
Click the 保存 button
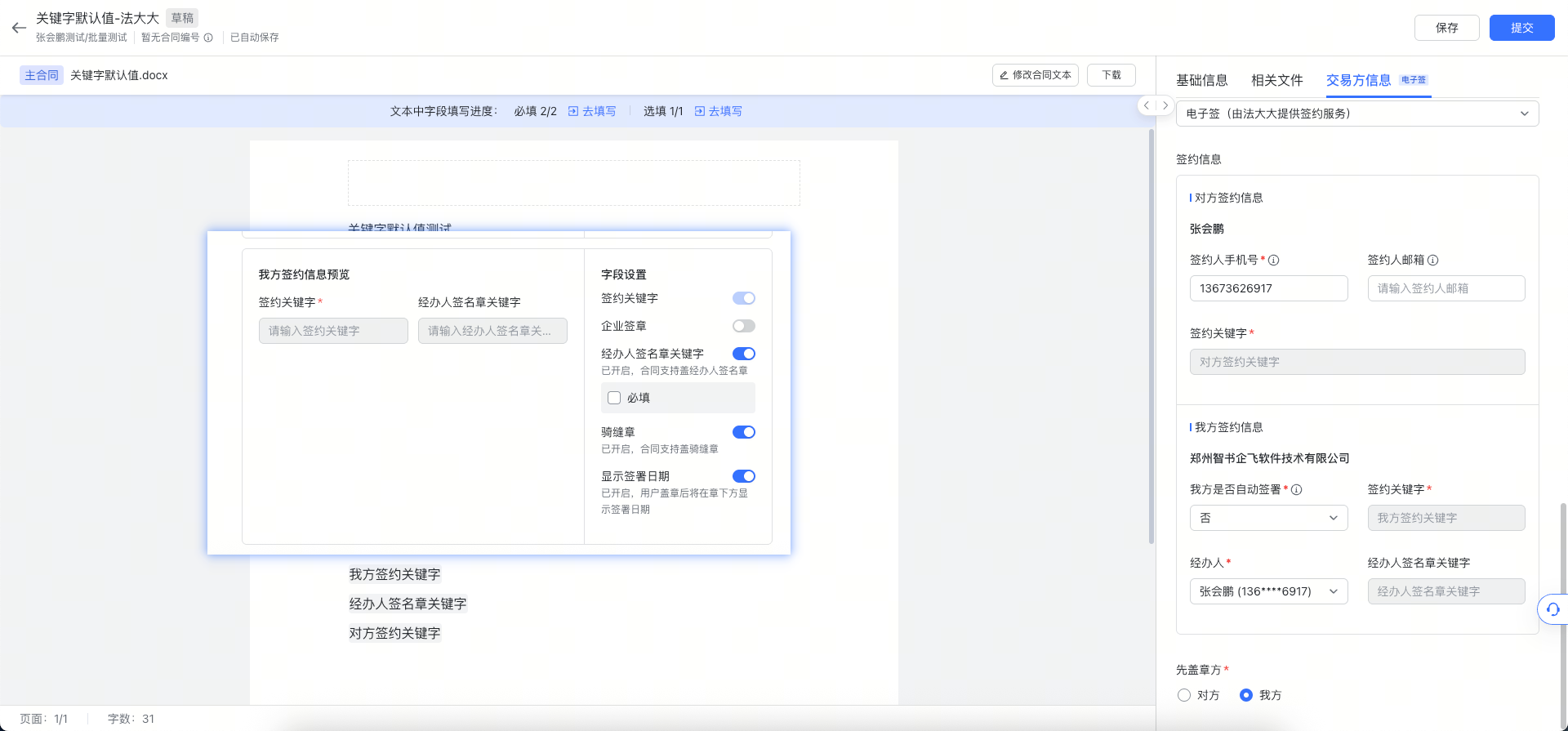[1446, 28]
